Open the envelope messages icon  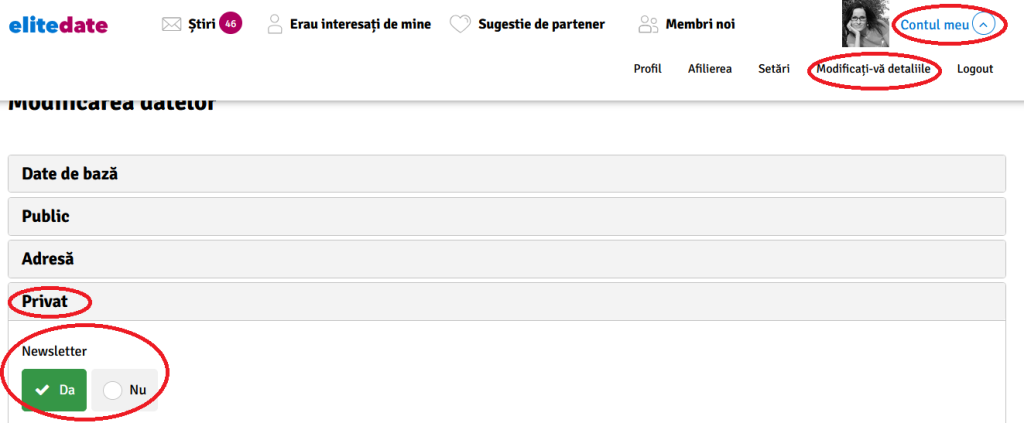pos(171,25)
